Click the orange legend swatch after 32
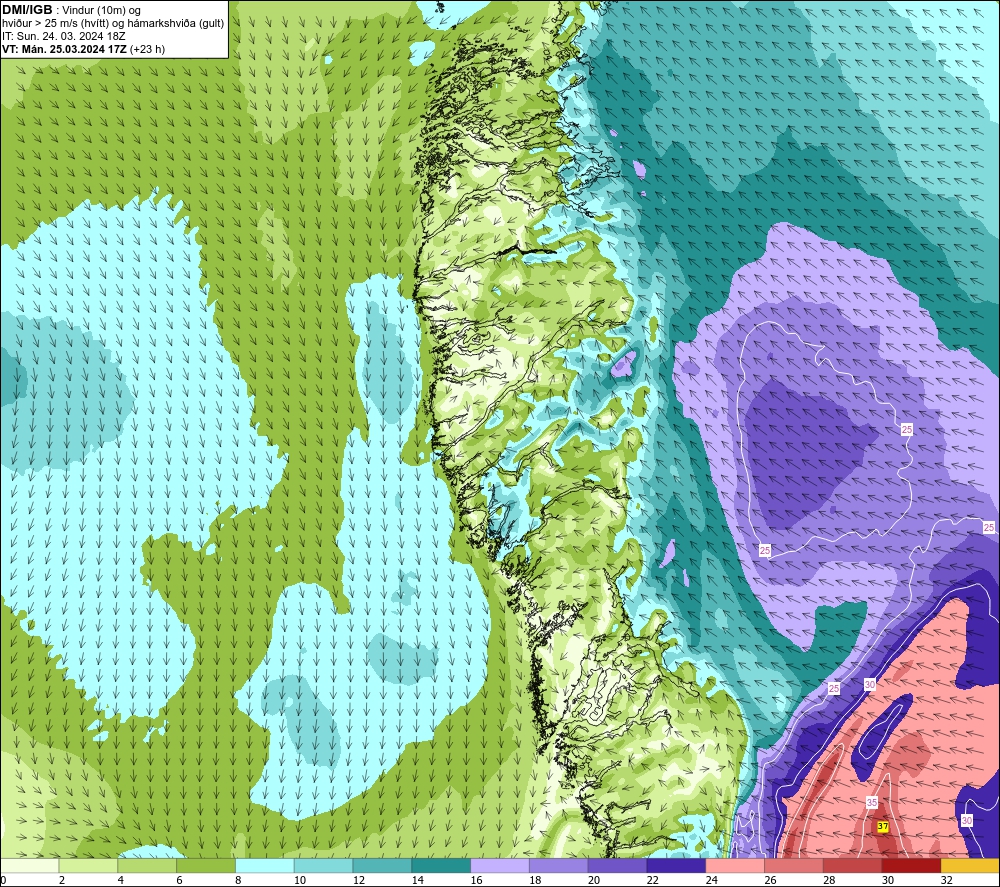The image size is (1000, 887). pyautogui.click(x=970, y=865)
